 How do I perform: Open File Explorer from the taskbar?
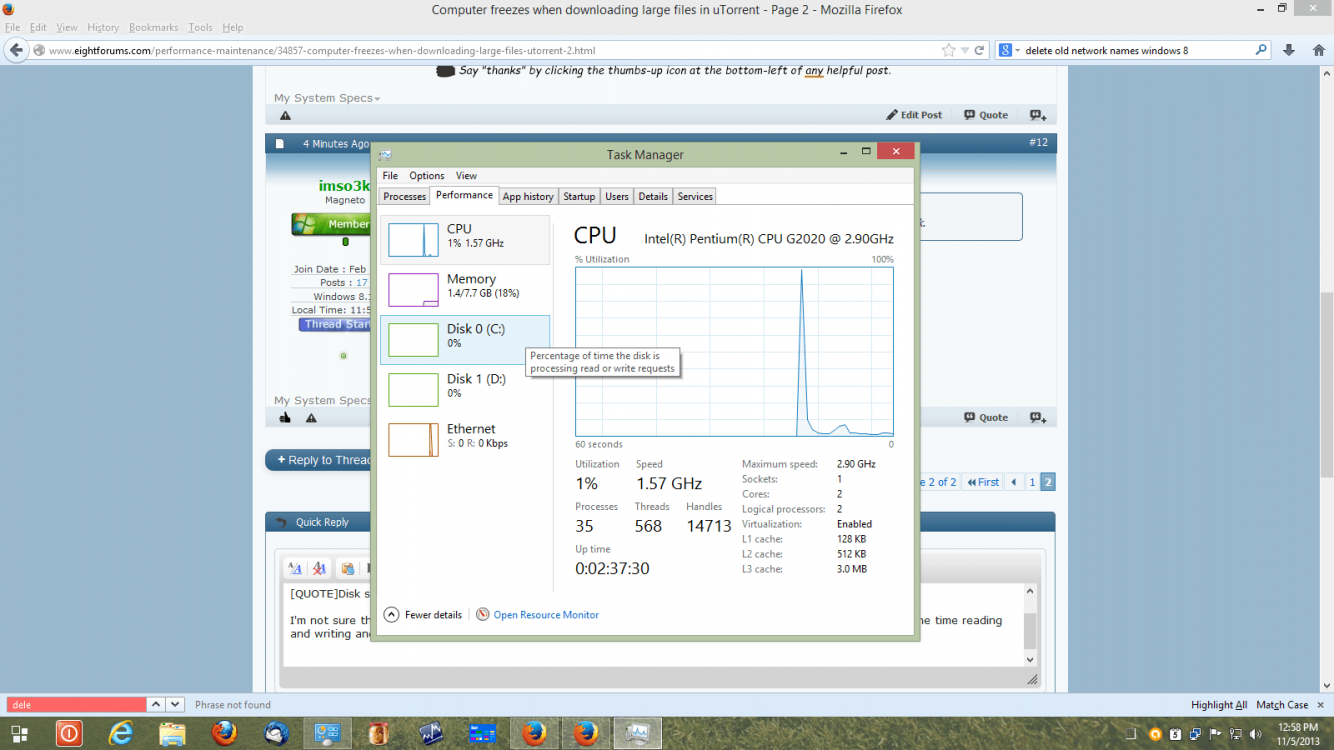172,733
